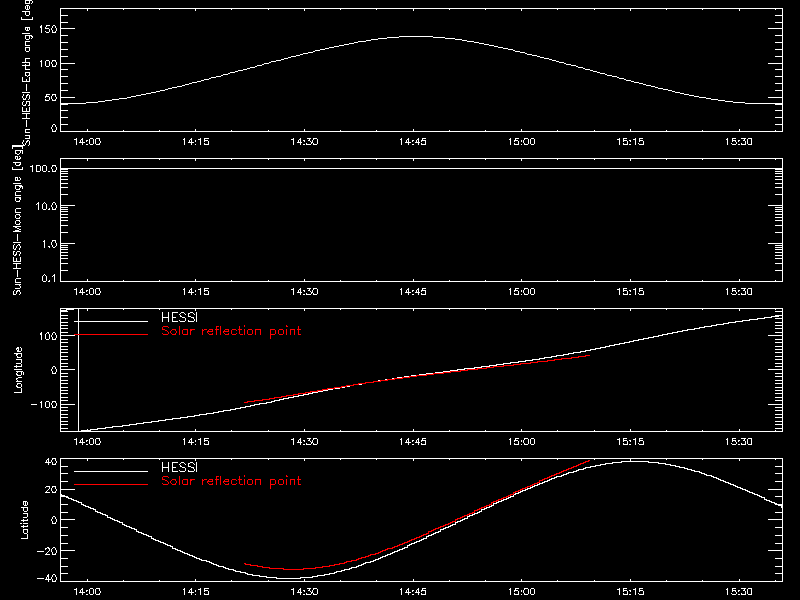Click the 10.0 tick on Moon angle plot
The height and width of the screenshot is (600, 800).
point(46,207)
